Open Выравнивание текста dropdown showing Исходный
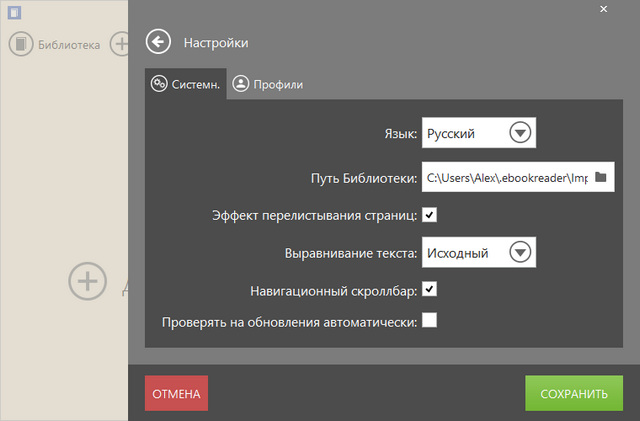Image resolution: width=640 pixels, height=421 pixels. pos(479,252)
